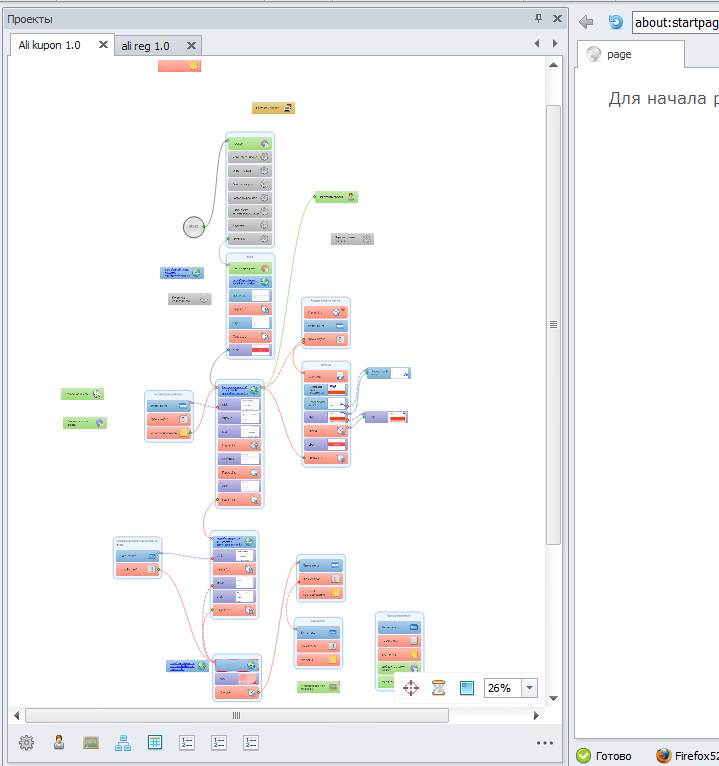The width and height of the screenshot is (719, 766).
Task: Click canvas vertical scrollbar down arrow
Action: 553,698
